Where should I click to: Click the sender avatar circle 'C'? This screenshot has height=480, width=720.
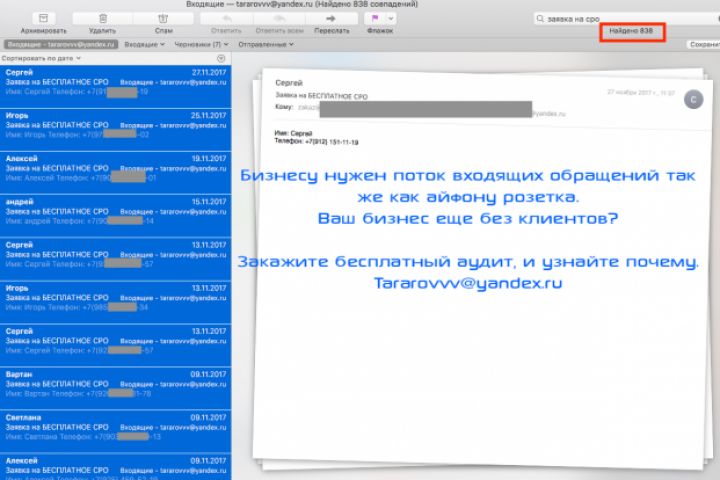[x=693, y=99]
